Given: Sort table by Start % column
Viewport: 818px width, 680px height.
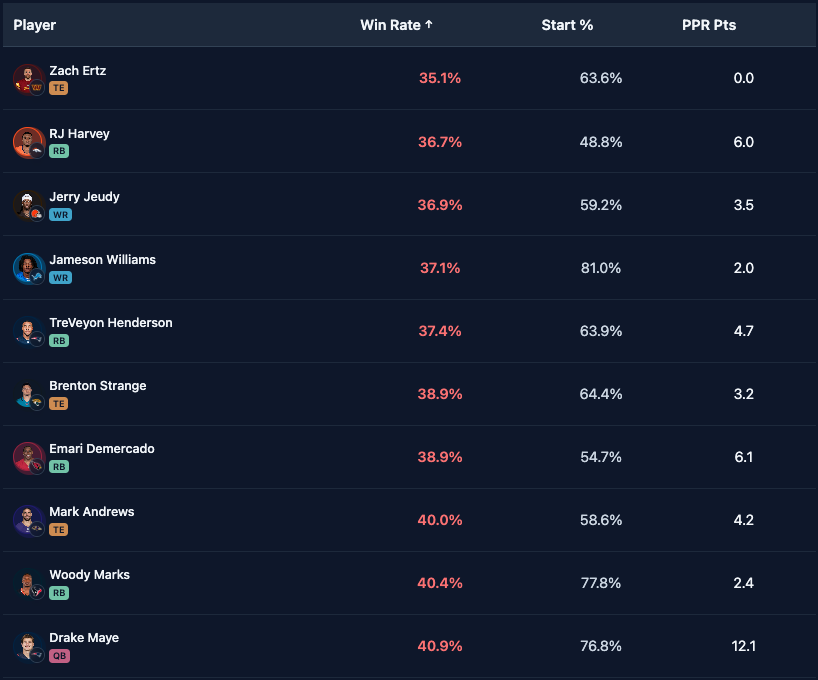Looking at the screenshot, I should click(x=567, y=25).
